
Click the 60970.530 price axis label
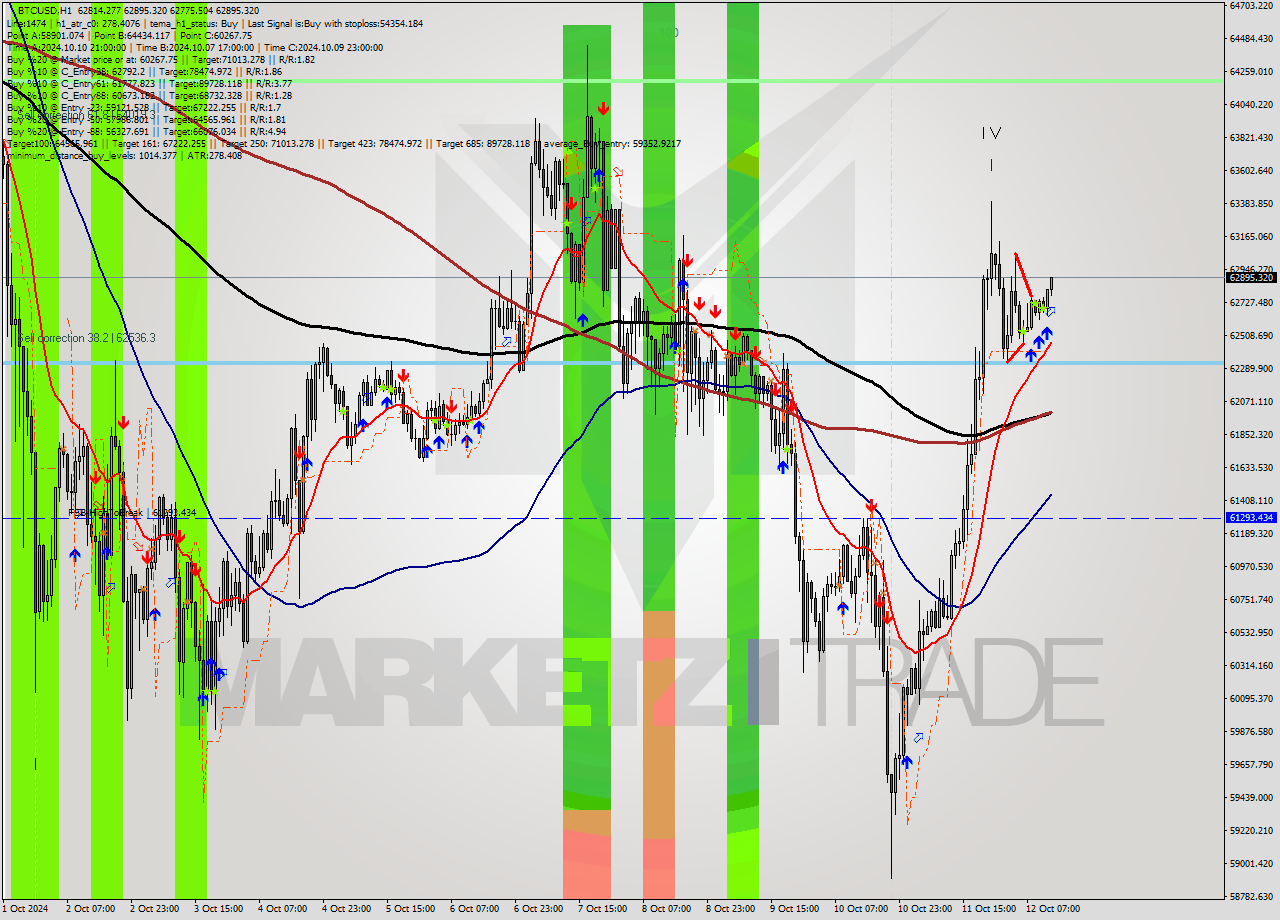coord(1250,566)
